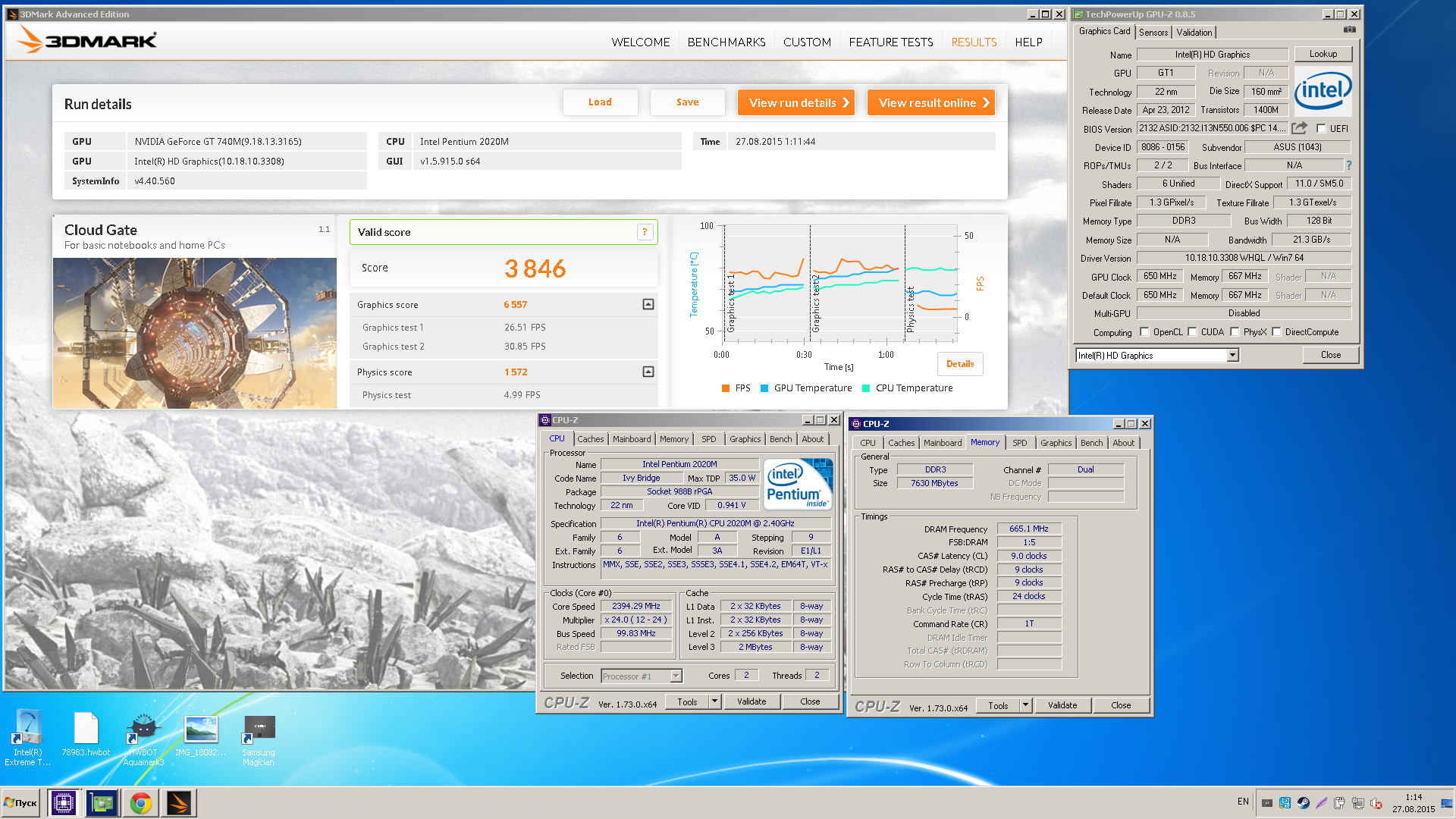This screenshot has height=819, width=1456.
Task: Click the Show Desktop icon beside the clock
Action: 1447,803
